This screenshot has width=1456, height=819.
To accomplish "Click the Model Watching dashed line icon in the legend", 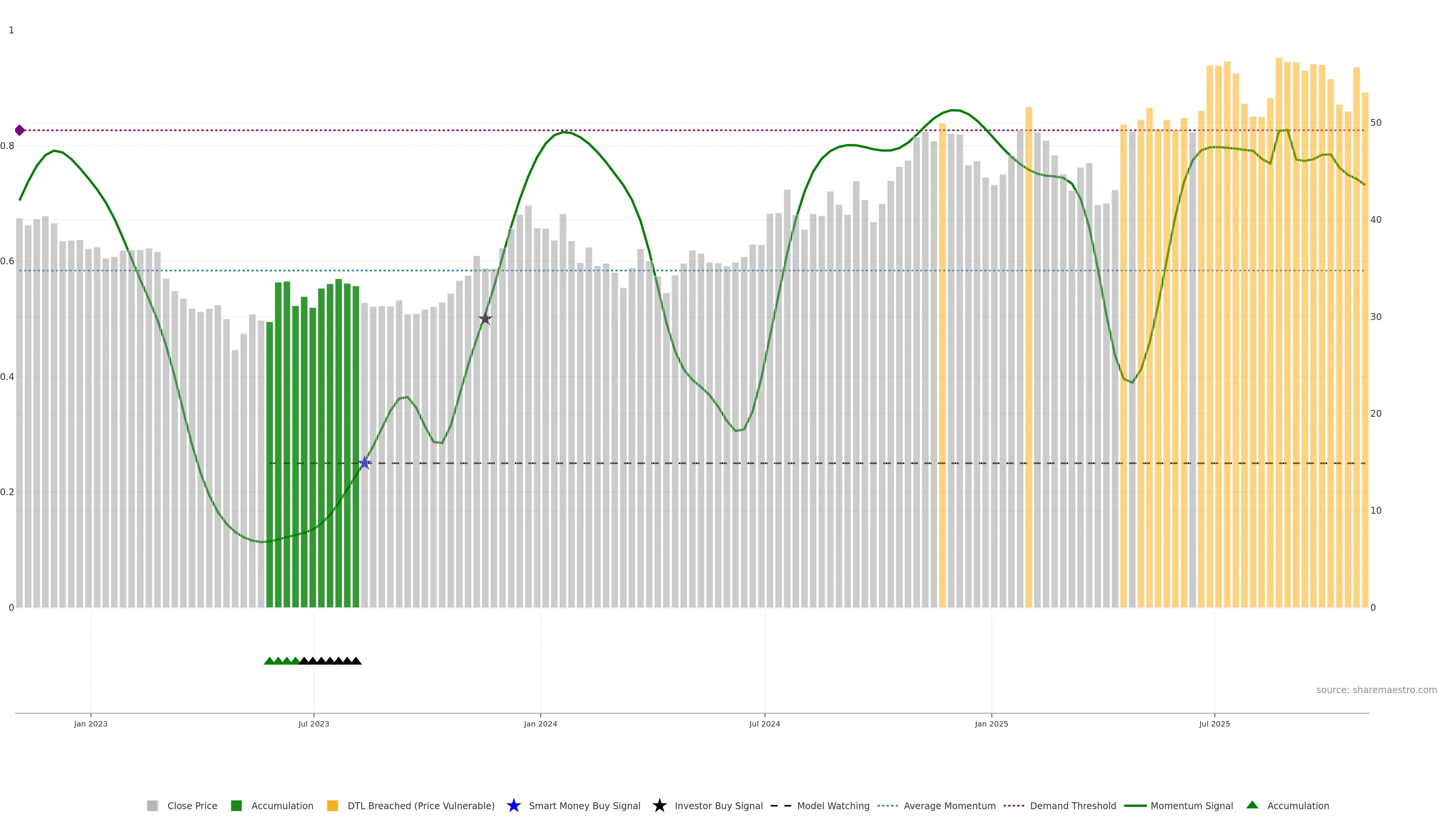I will click(x=781, y=805).
